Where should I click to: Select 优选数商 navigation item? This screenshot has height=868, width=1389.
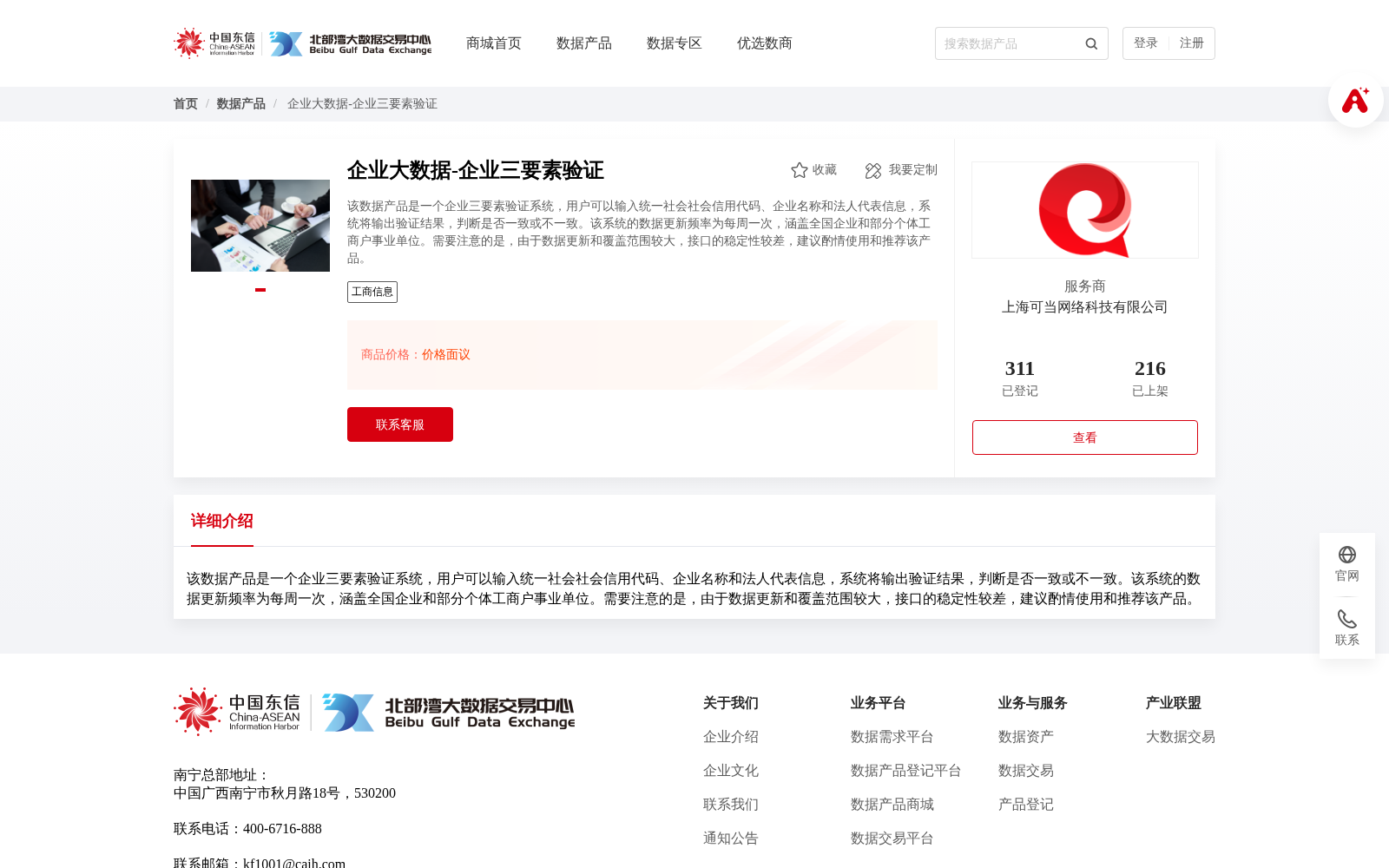[765, 43]
